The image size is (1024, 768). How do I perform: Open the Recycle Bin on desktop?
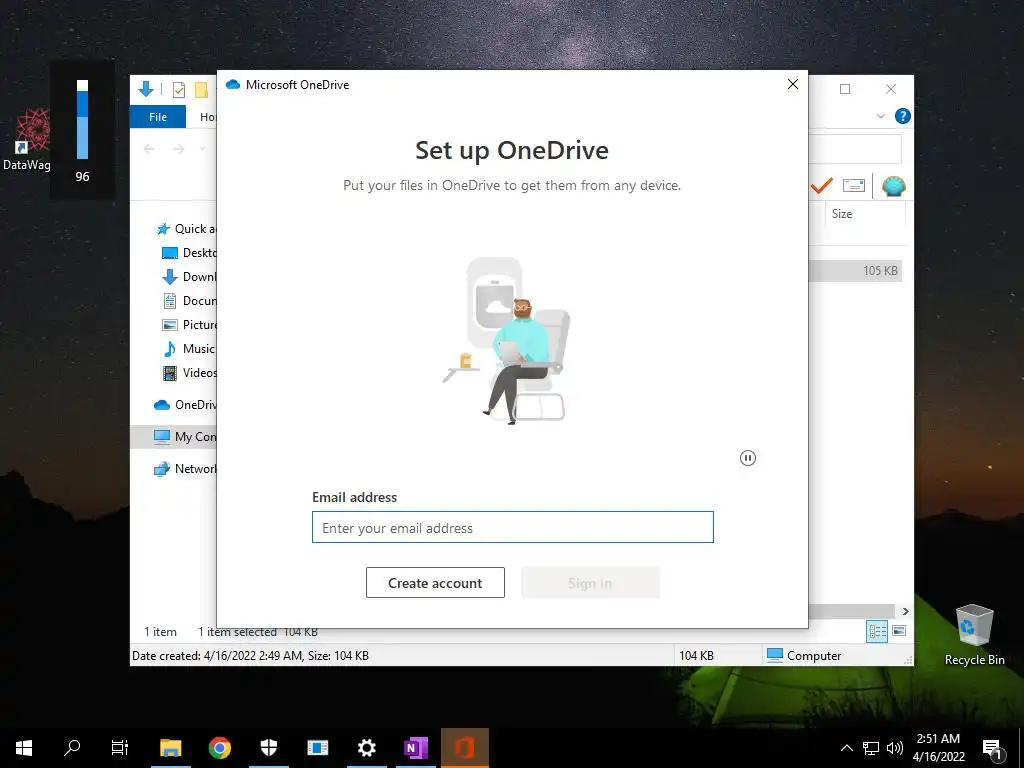[x=974, y=635]
